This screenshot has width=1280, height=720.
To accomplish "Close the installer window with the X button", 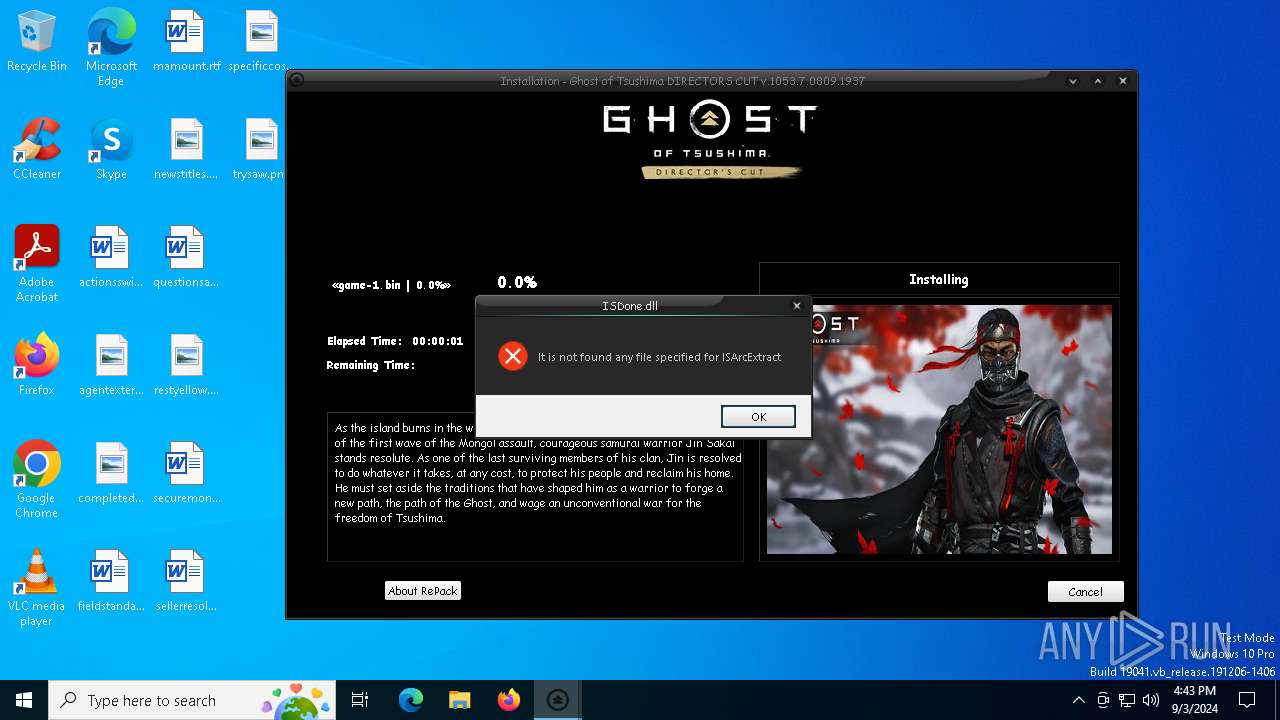I will click(1123, 81).
